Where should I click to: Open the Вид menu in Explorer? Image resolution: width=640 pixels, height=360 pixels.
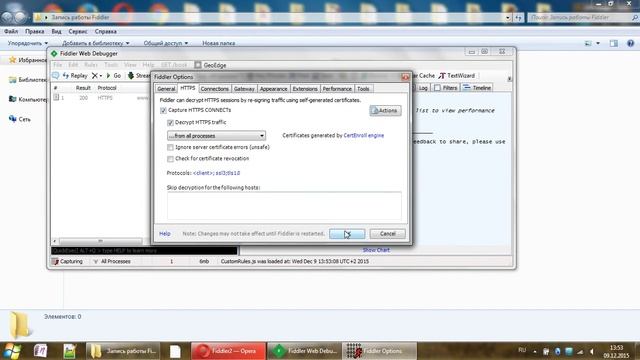point(56,31)
